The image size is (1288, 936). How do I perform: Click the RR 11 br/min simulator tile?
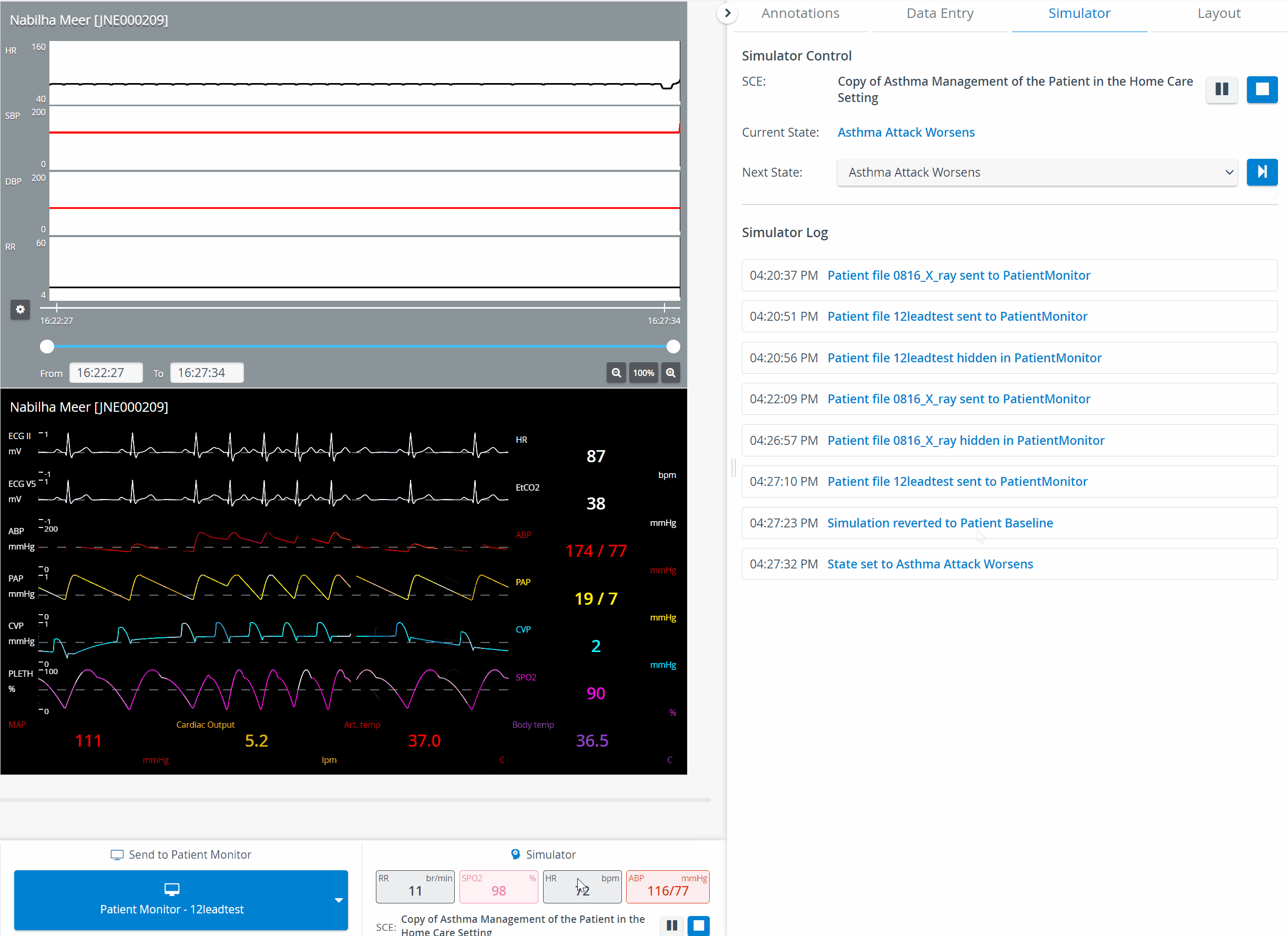pos(415,886)
